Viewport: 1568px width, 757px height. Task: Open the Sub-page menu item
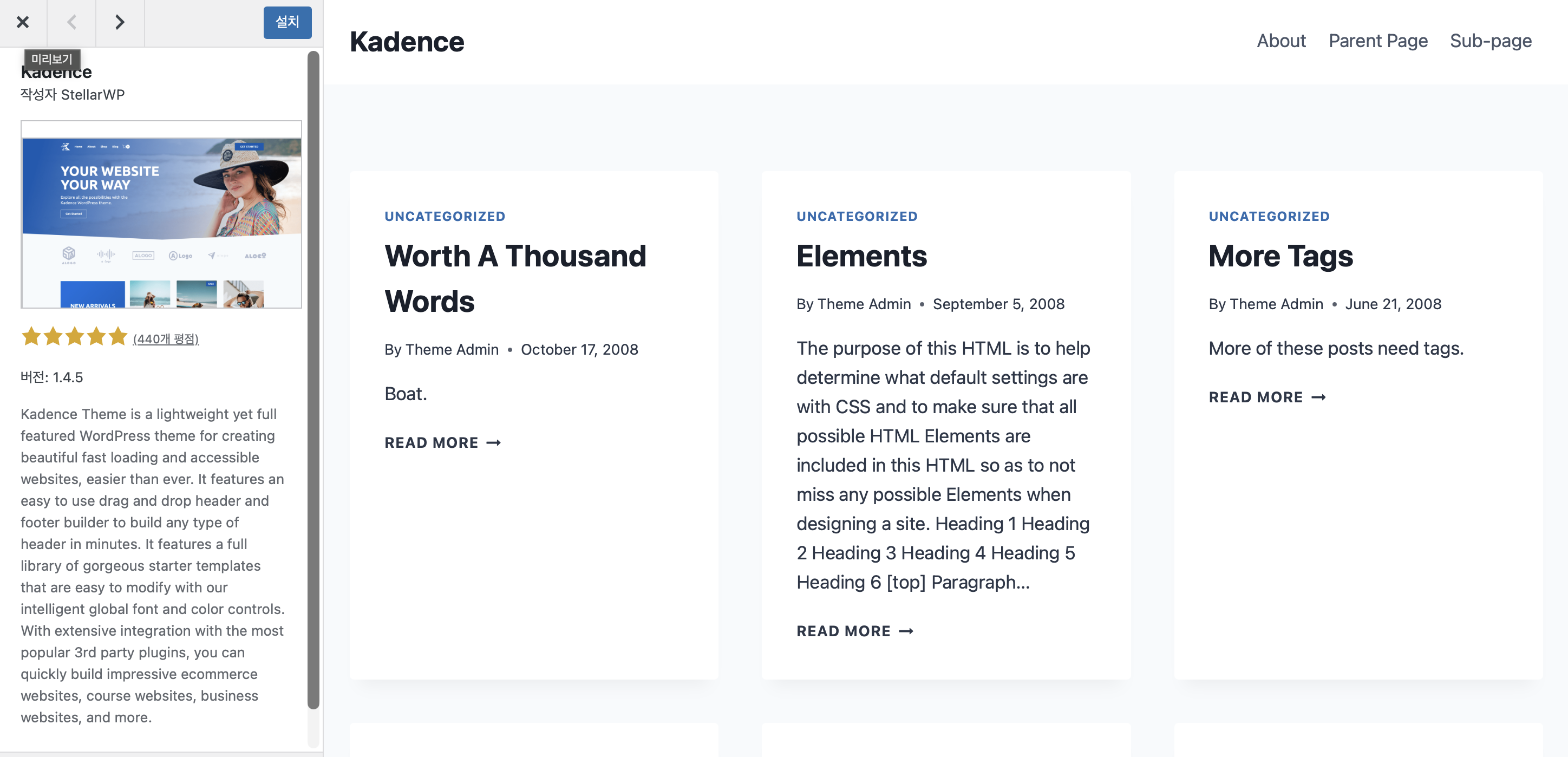(x=1490, y=41)
